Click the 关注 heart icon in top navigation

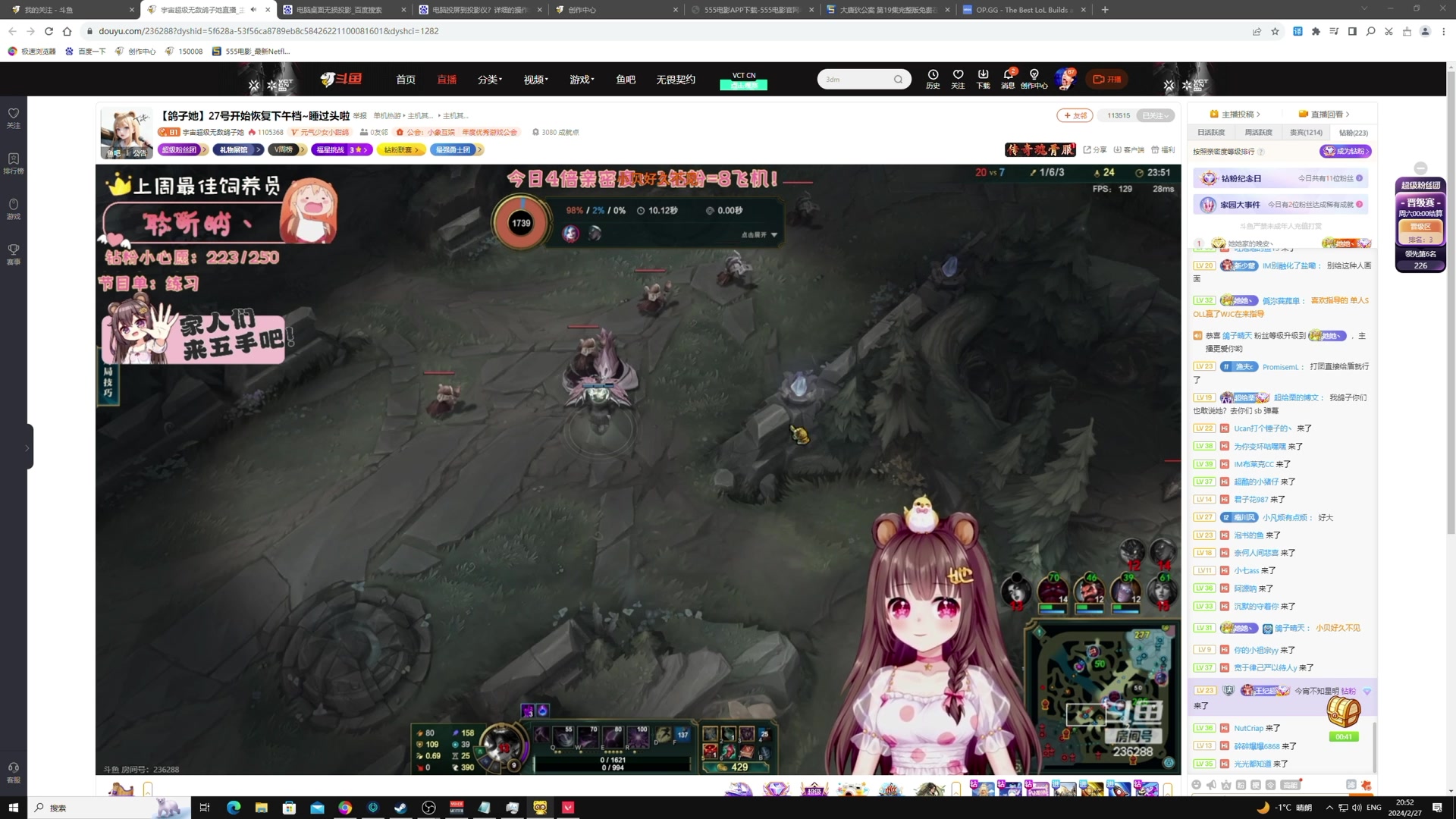(958, 75)
